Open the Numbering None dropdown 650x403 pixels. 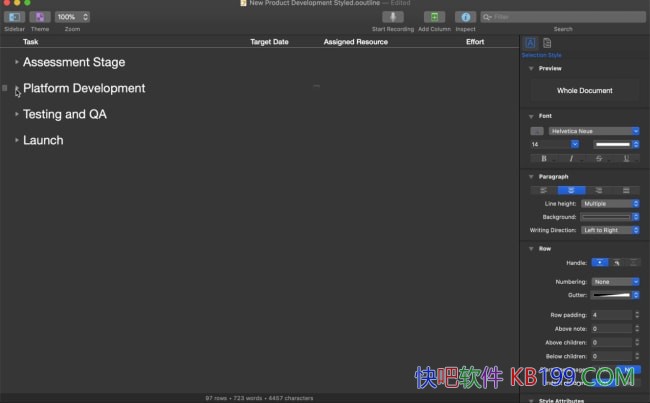610,282
